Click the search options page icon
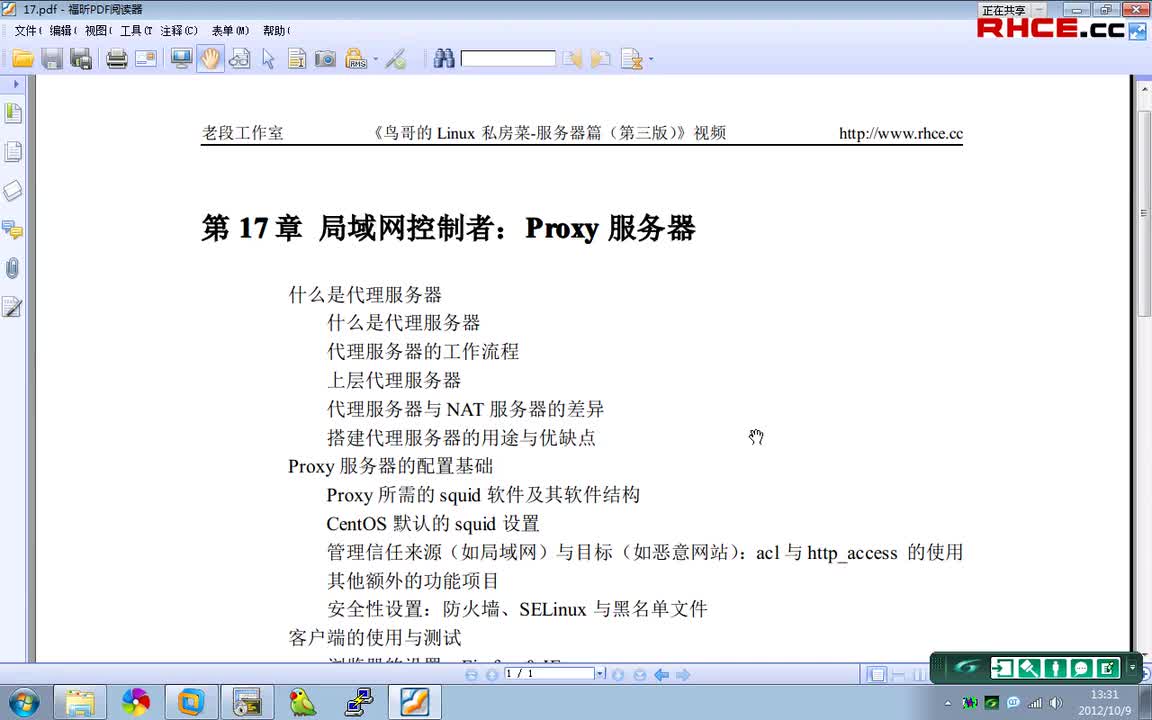Image resolution: width=1152 pixels, height=720 pixels. [631, 59]
